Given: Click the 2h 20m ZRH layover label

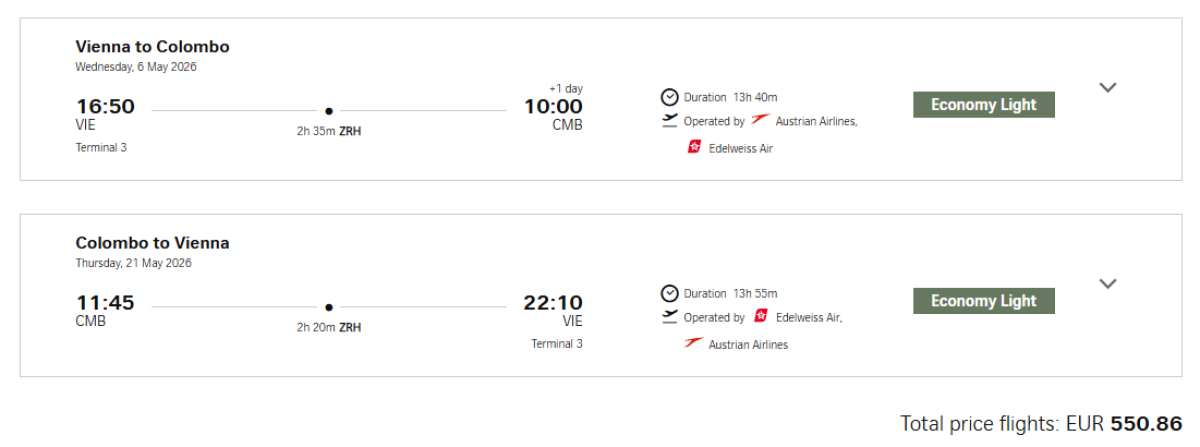Looking at the screenshot, I should (328, 327).
